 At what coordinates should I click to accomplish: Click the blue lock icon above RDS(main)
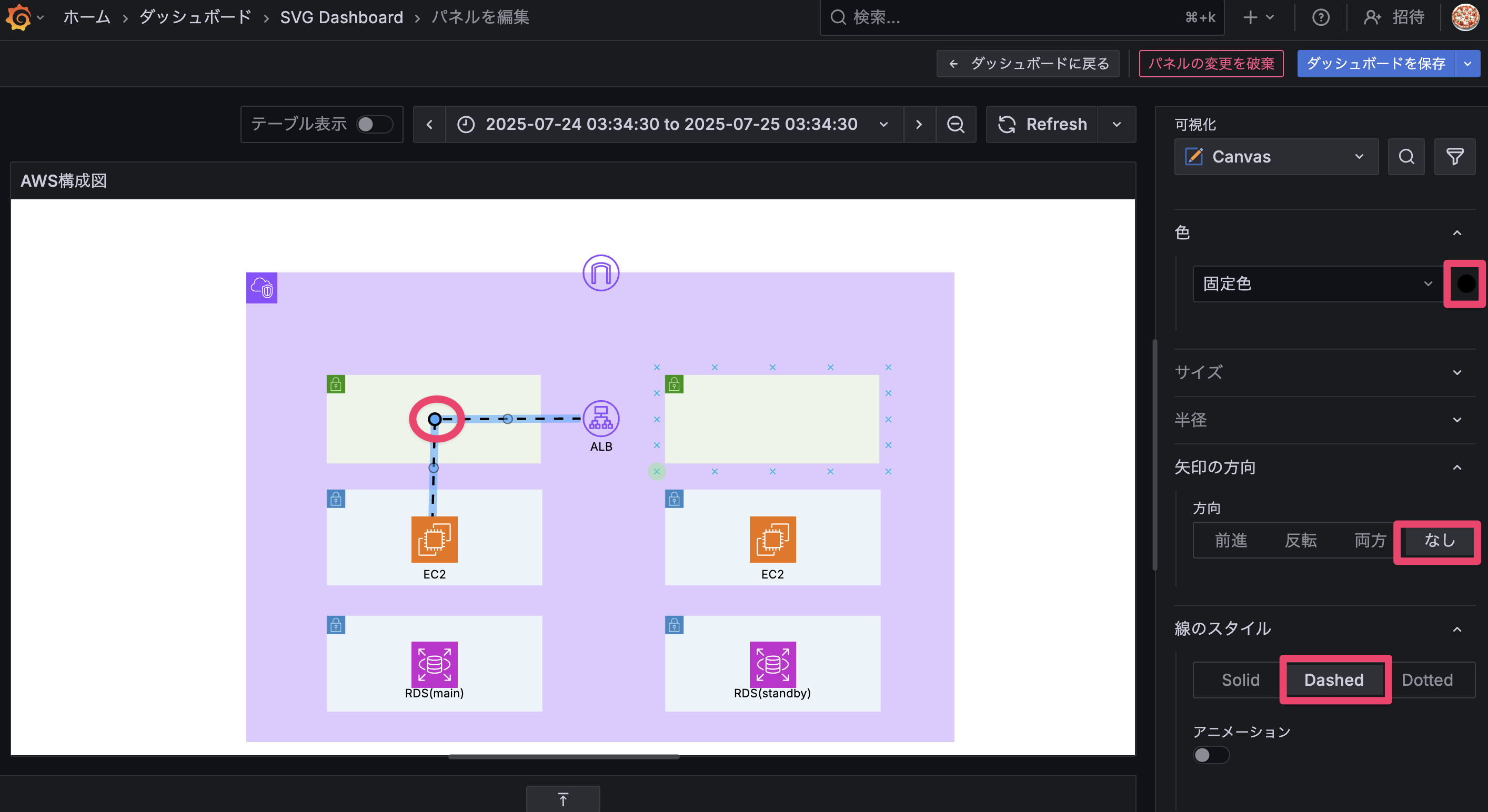pos(336,625)
